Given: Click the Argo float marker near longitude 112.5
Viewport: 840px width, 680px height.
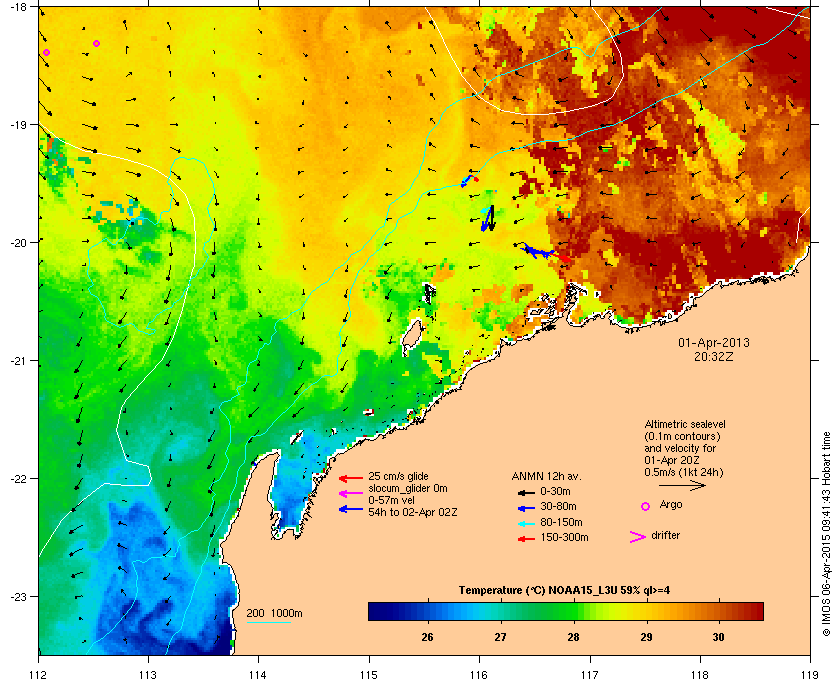Looking at the screenshot, I should [x=96, y=43].
